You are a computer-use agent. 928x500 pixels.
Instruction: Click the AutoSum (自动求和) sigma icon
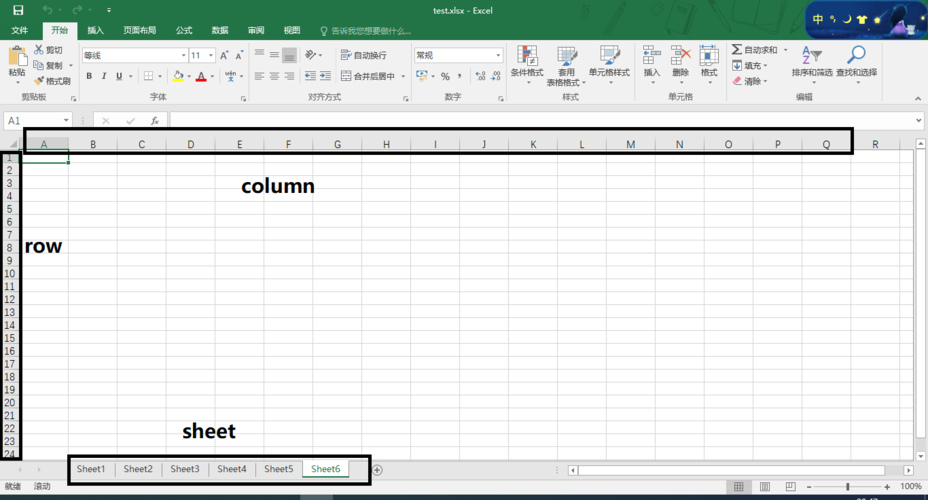737,50
